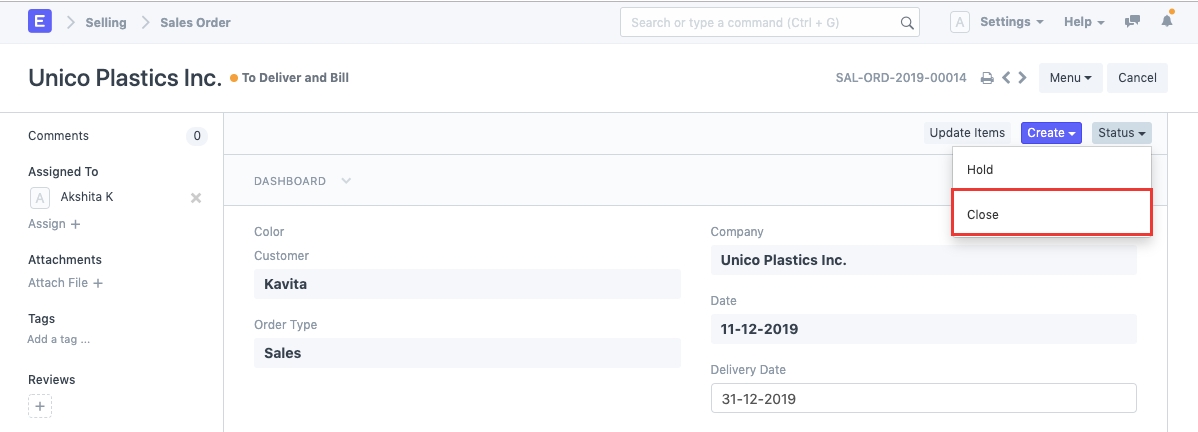Open the Settings dropdown
1198x432 pixels.
tap(1011, 21)
